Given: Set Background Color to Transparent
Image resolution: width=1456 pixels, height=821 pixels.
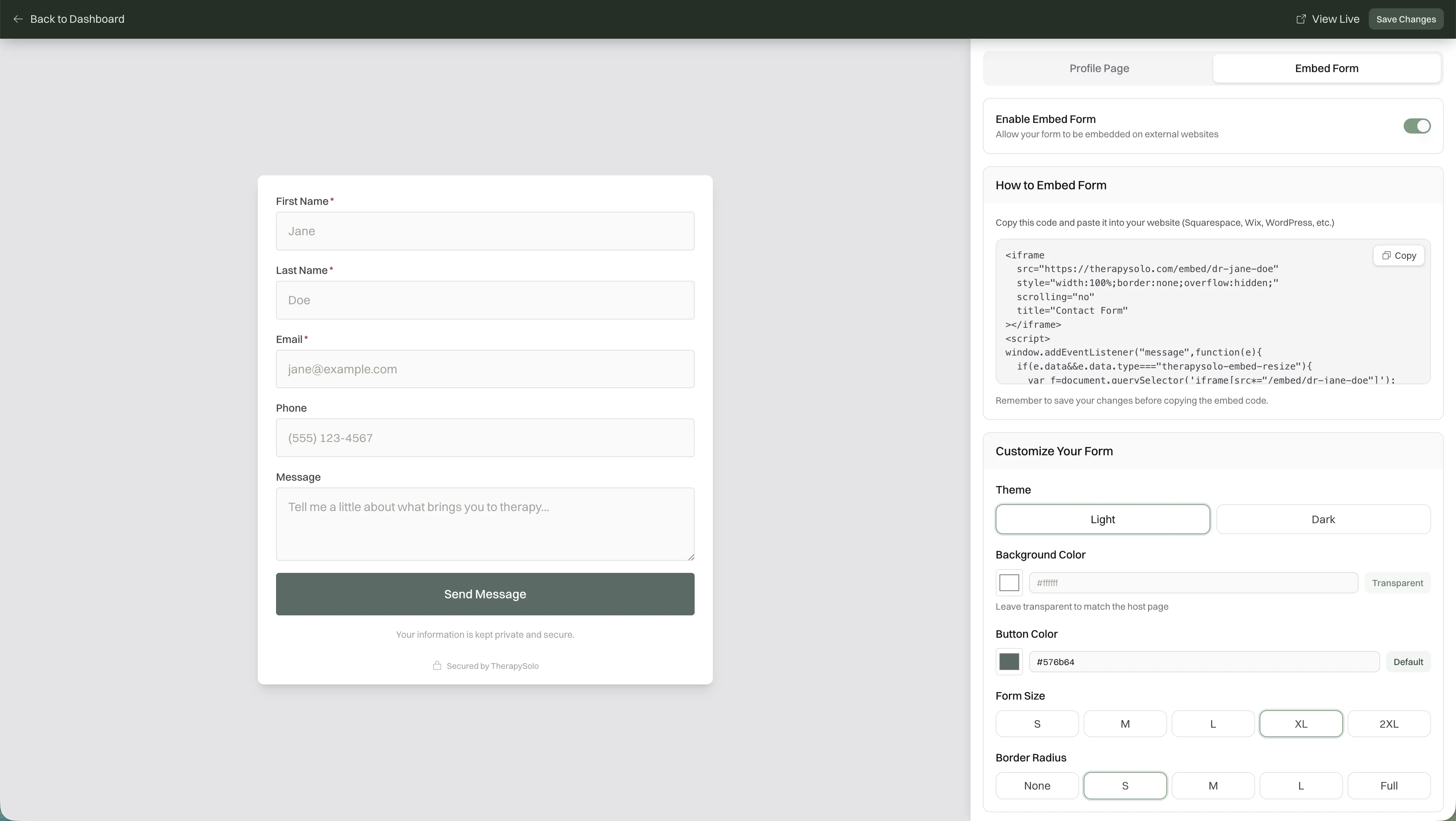Looking at the screenshot, I should [1398, 582].
